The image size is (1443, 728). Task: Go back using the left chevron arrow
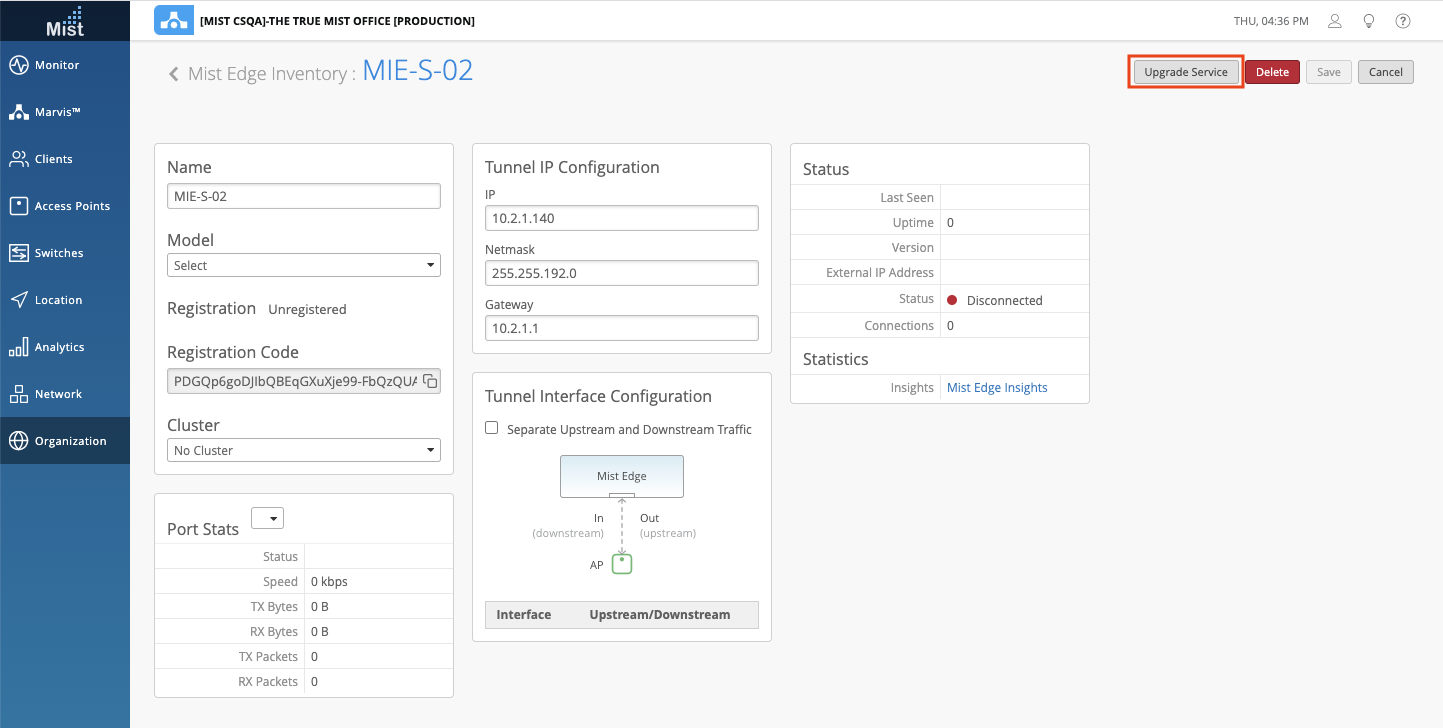coord(174,73)
